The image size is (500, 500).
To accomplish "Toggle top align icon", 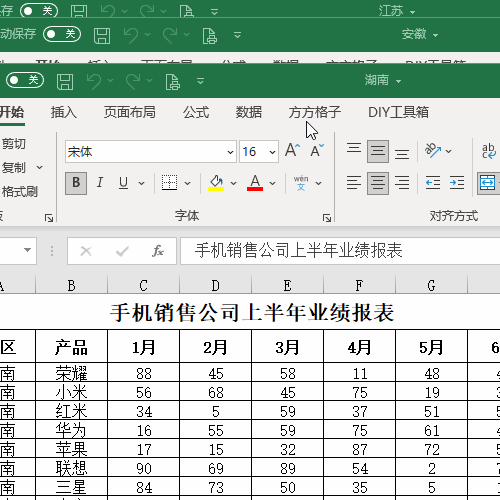I will pos(354,148).
